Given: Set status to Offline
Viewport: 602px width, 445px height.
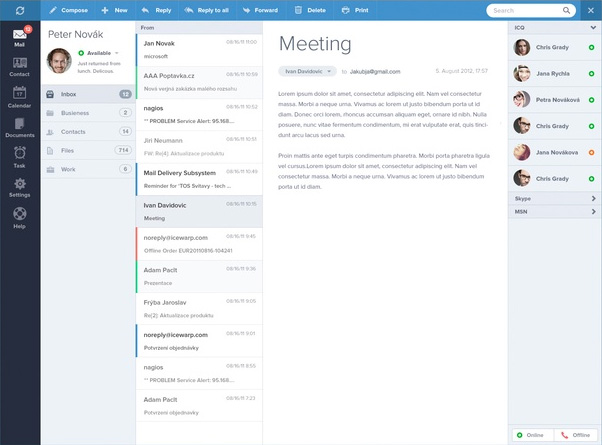Looking at the screenshot, I should 578,435.
